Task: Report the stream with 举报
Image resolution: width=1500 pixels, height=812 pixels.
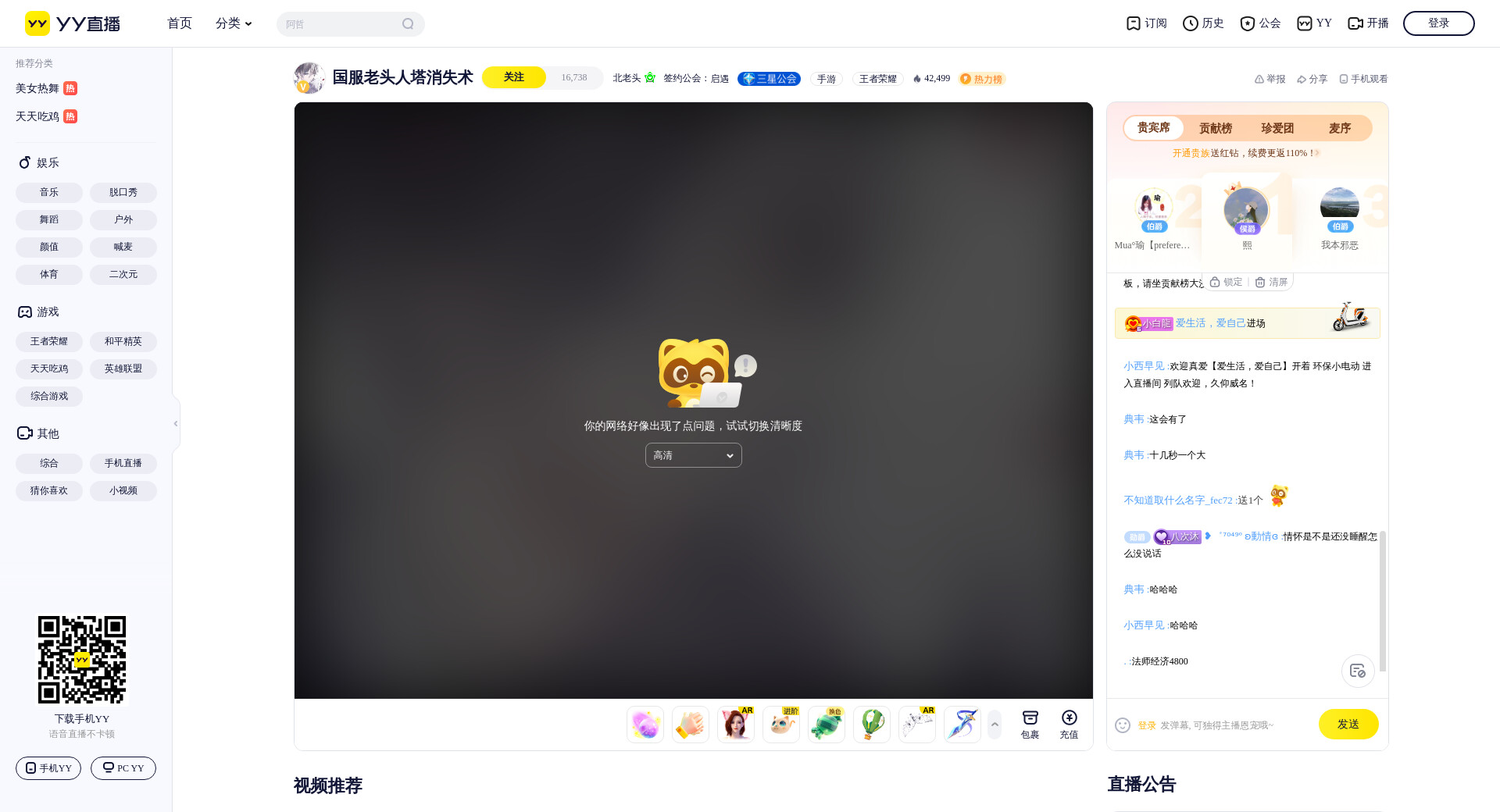Action: pyautogui.click(x=1270, y=79)
